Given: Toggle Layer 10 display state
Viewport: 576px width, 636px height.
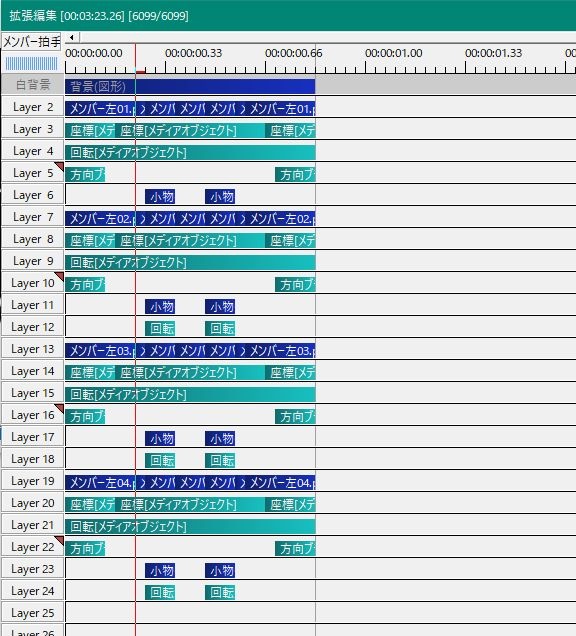Looking at the screenshot, I should pyautogui.click(x=32, y=283).
